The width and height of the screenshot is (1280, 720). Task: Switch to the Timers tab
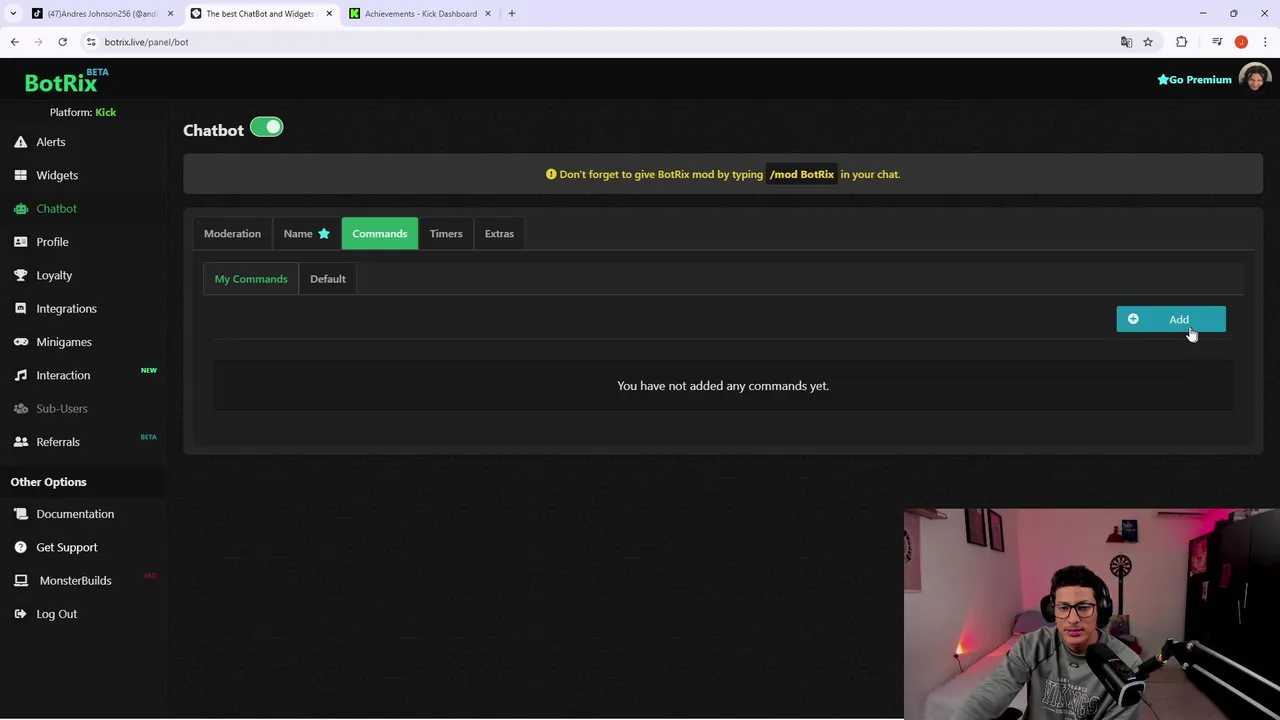tap(446, 233)
